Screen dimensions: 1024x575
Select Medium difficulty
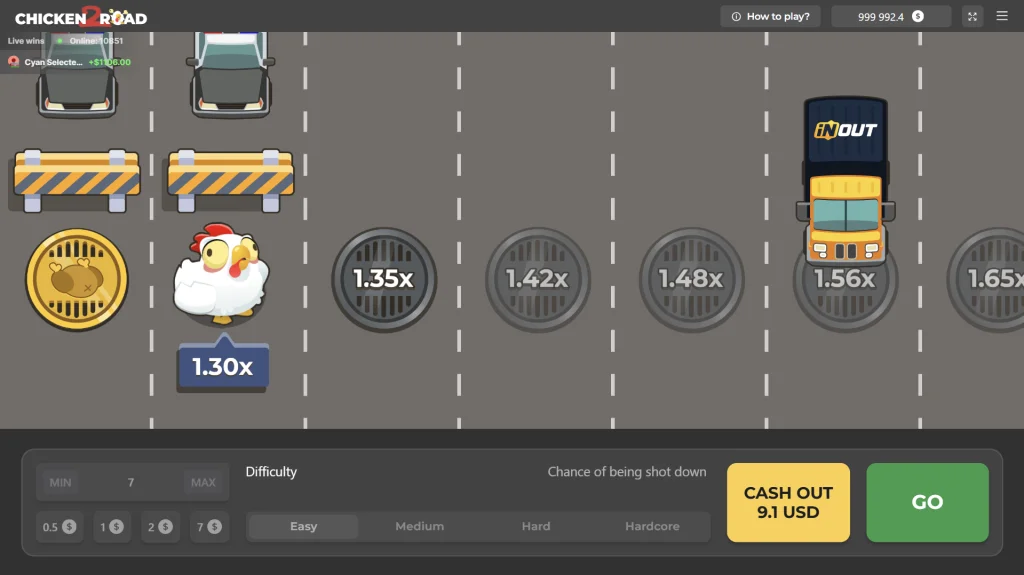pos(420,527)
